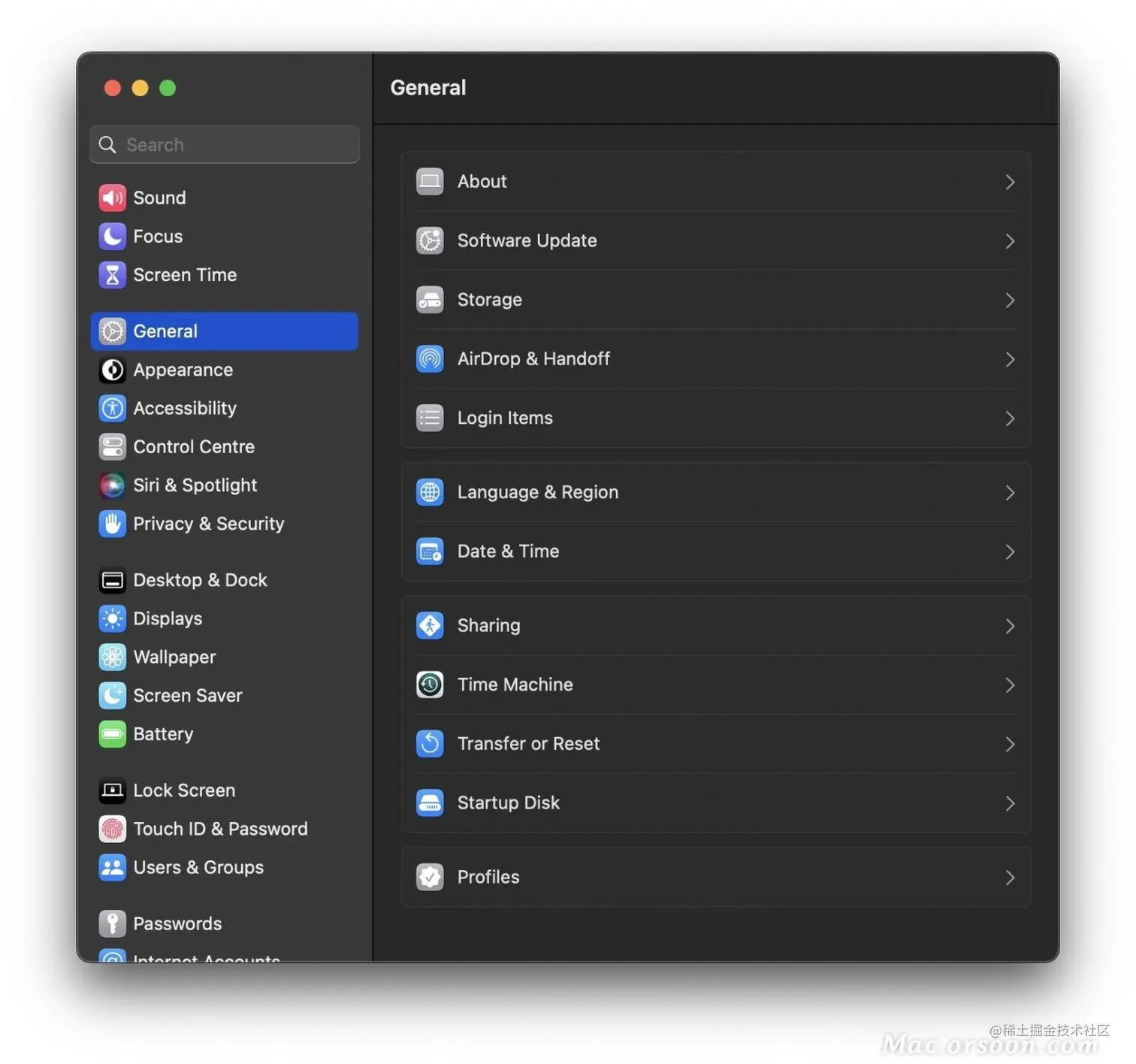Viewport: 1136px width, 1064px height.
Task: Click the Wallpaper flower icon
Action: pyautogui.click(x=112, y=657)
